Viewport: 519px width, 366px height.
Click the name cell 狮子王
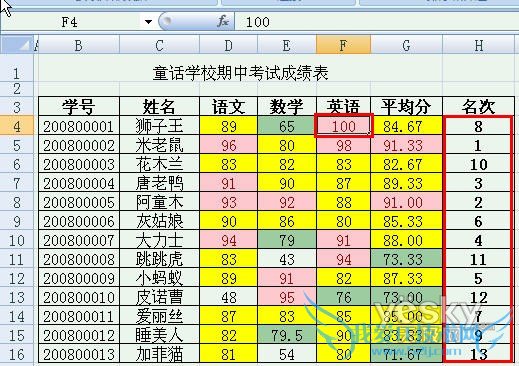[159, 126]
